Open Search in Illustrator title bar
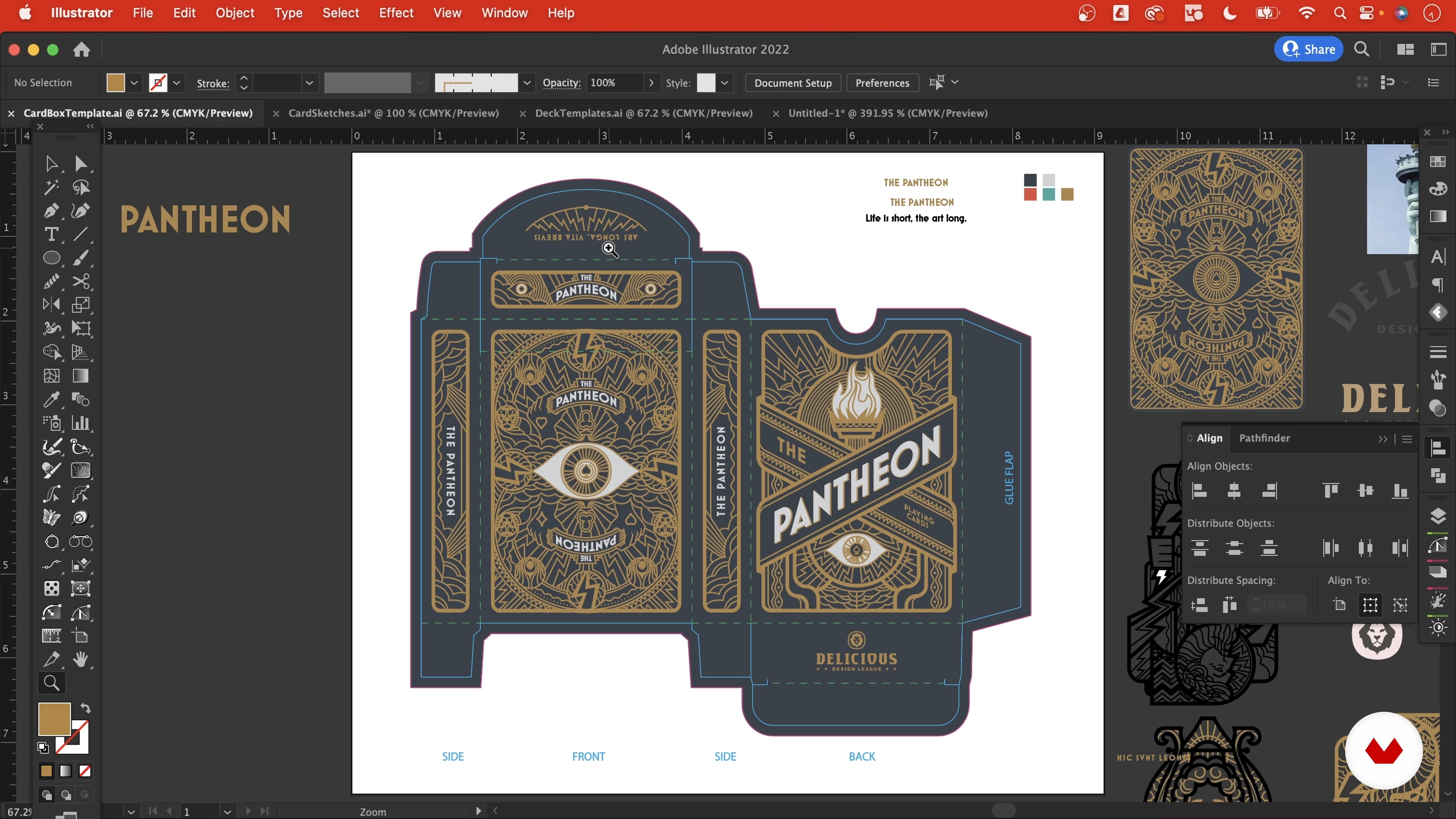 click(1362, 50)
